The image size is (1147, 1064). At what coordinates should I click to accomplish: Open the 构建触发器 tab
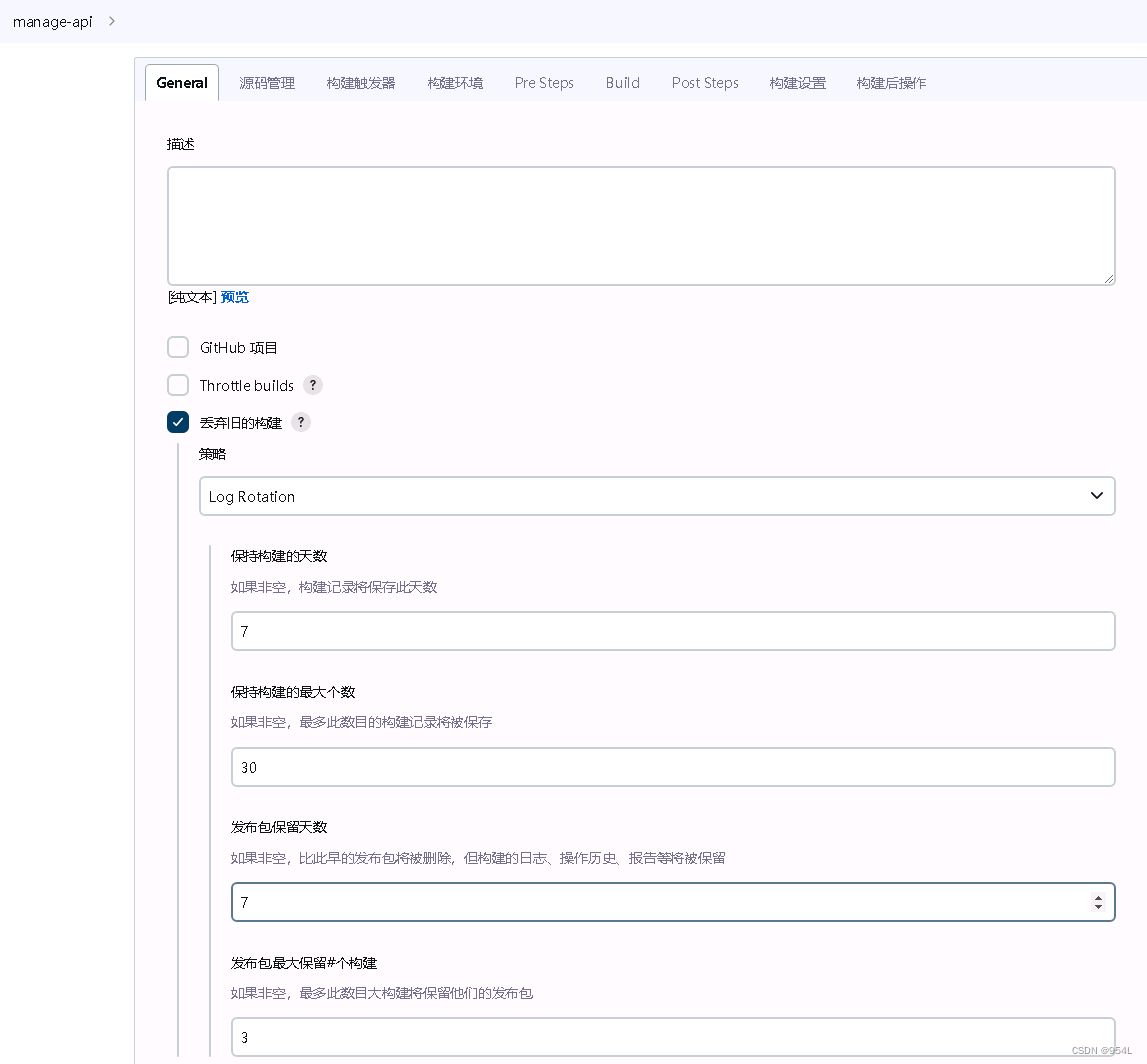point(361,83)
